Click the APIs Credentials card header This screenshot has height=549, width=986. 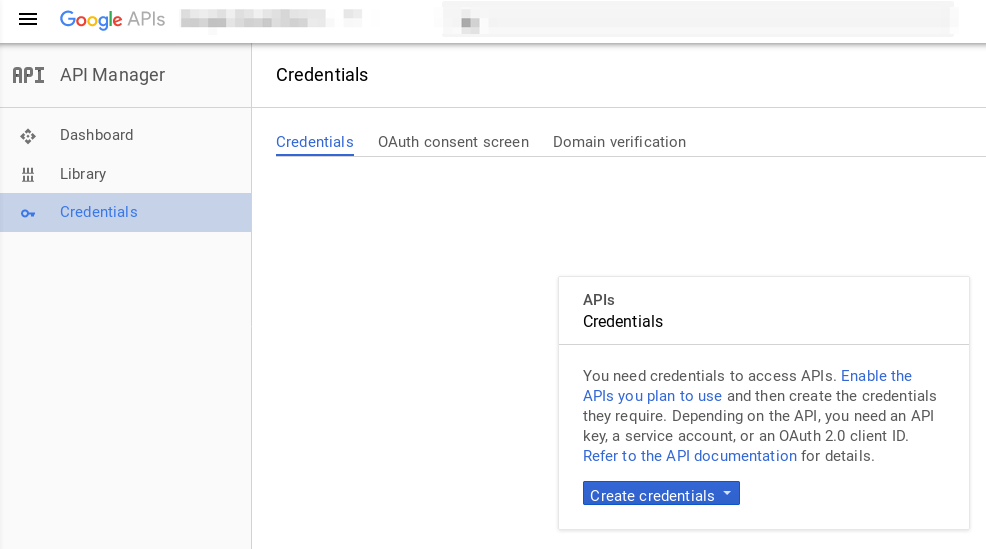[764, 311]
